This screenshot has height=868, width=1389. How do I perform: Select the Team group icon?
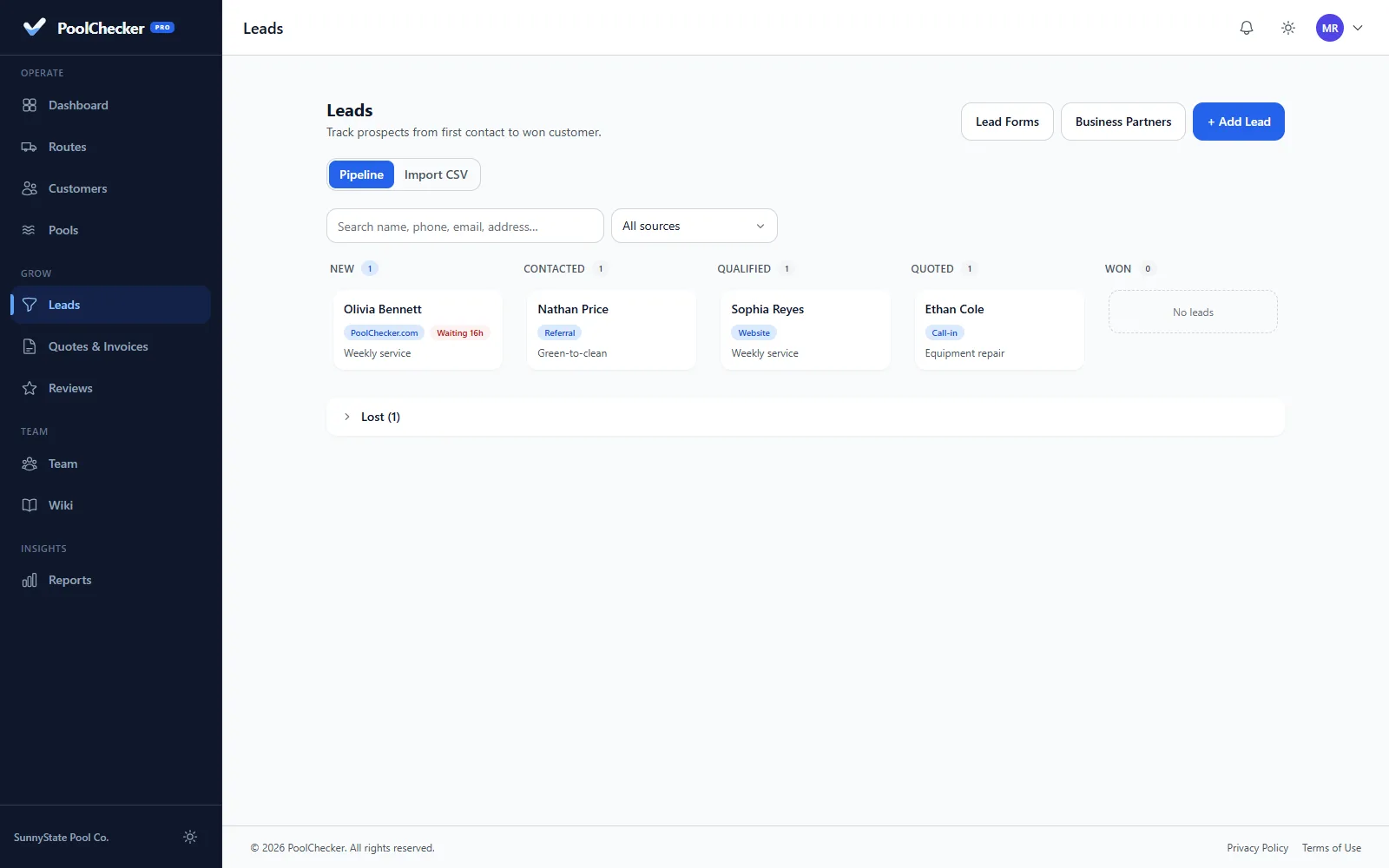[x=30, y=464]
